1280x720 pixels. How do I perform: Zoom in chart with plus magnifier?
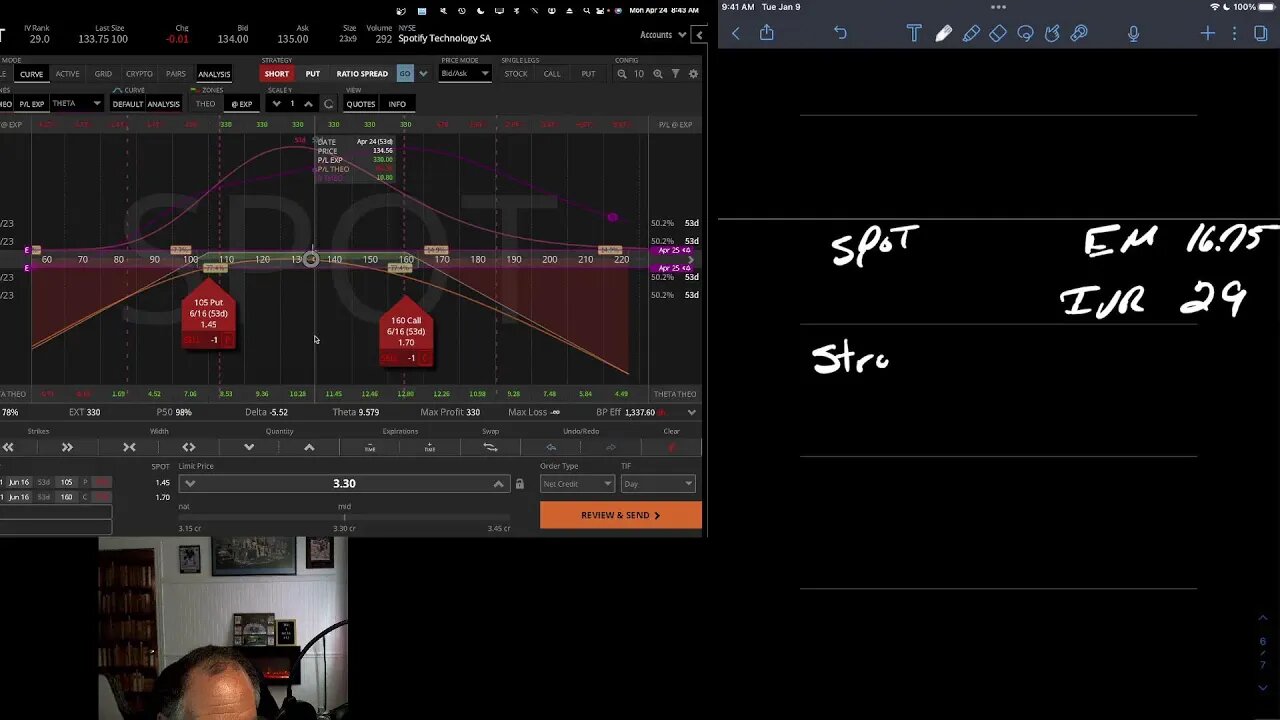pyautogui.click(x=657, y=74)
